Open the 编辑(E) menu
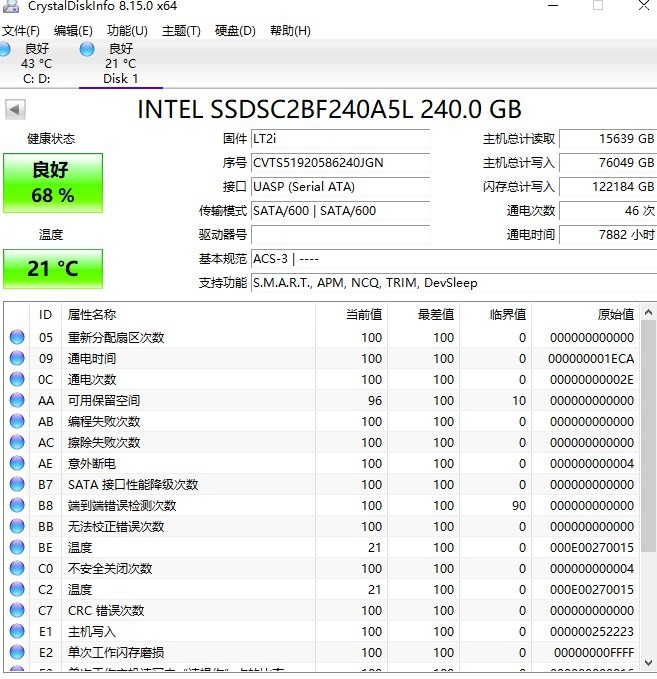657x679 pixels. [x=73, y=31]
